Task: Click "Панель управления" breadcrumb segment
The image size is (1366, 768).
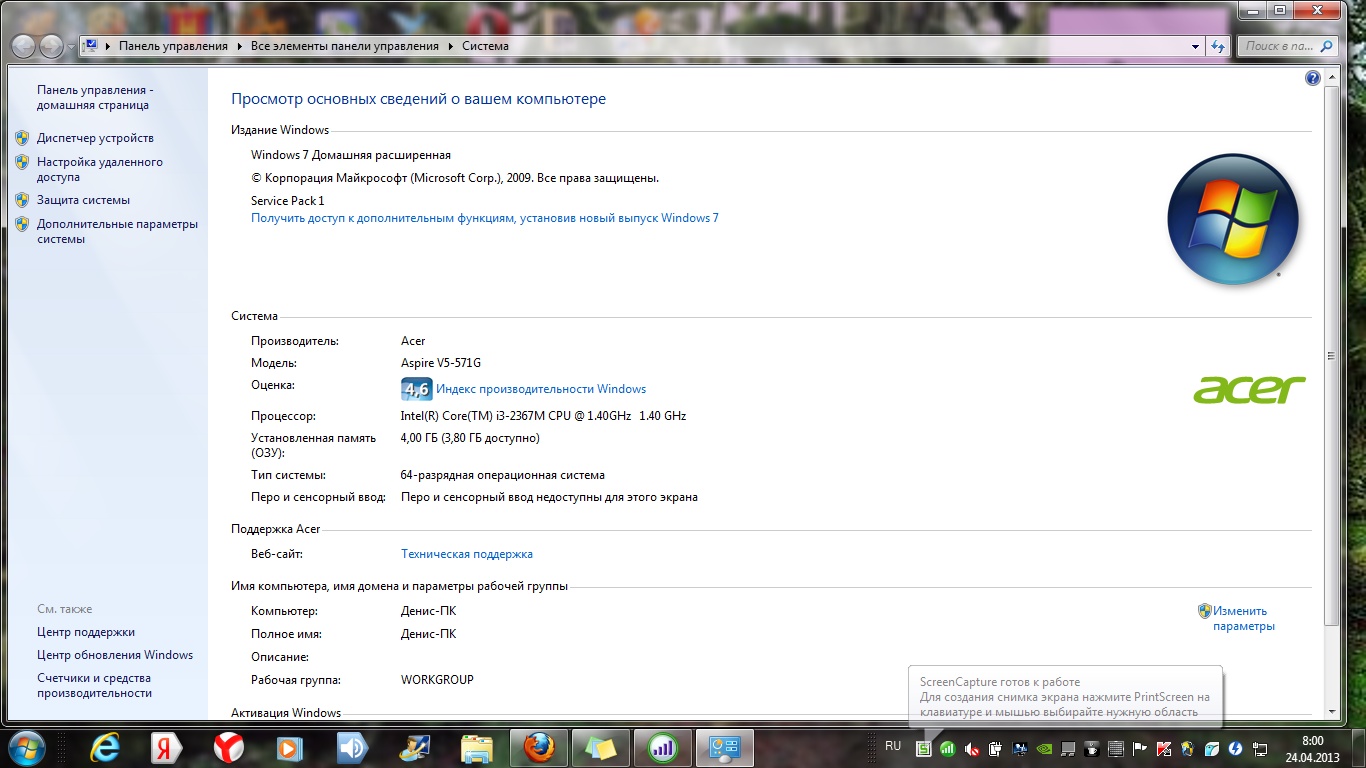Action: (x=173, y=46)
